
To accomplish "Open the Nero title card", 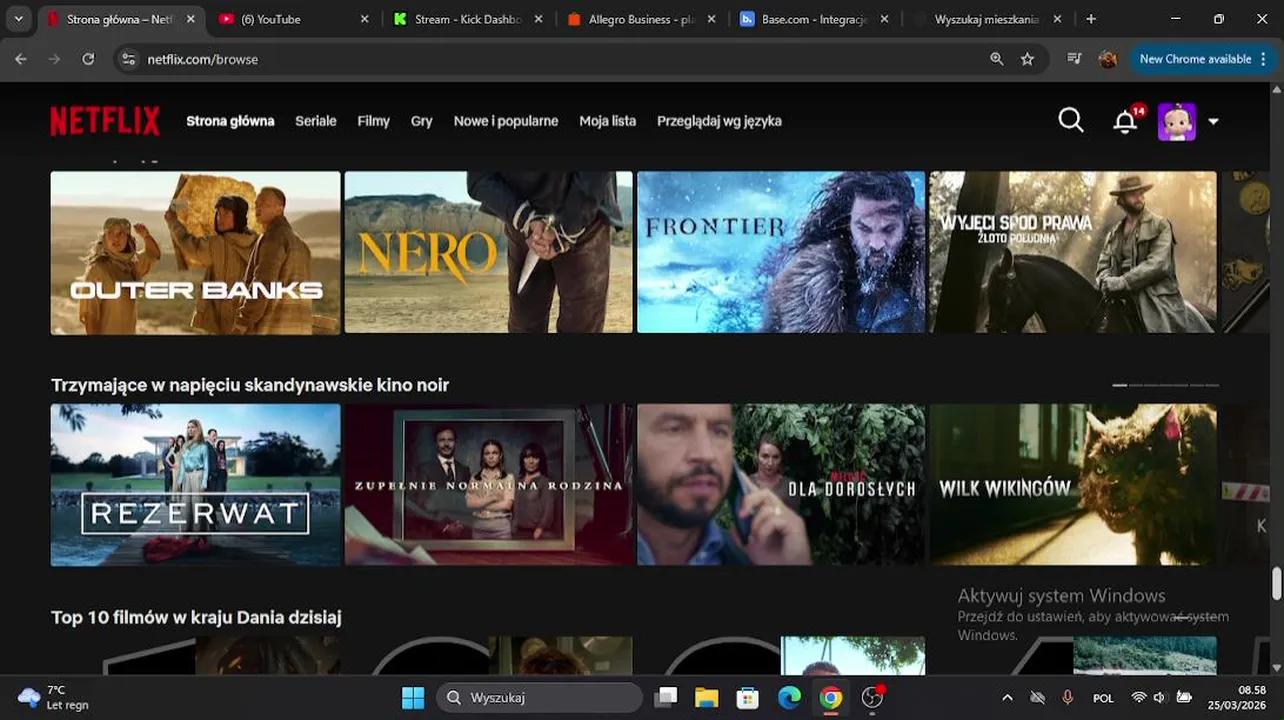I will [489, 252].
